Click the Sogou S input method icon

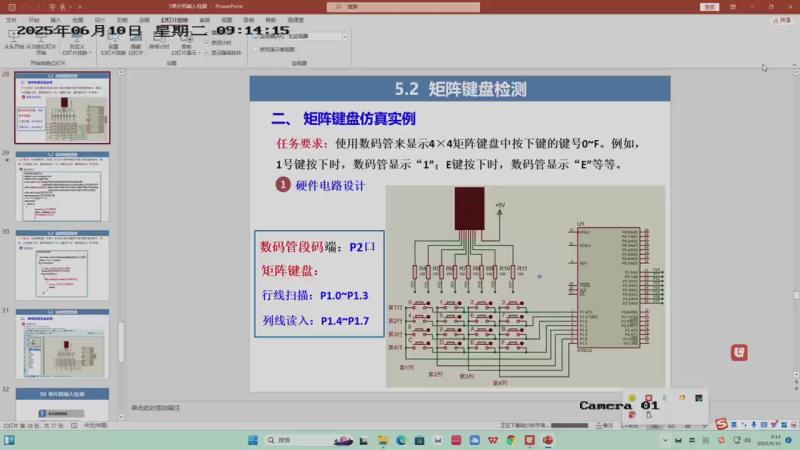tap(721, 423)
